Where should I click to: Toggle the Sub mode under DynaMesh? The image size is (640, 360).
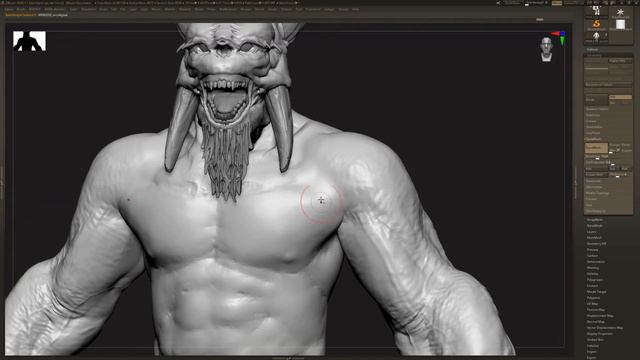pos(613,168)
